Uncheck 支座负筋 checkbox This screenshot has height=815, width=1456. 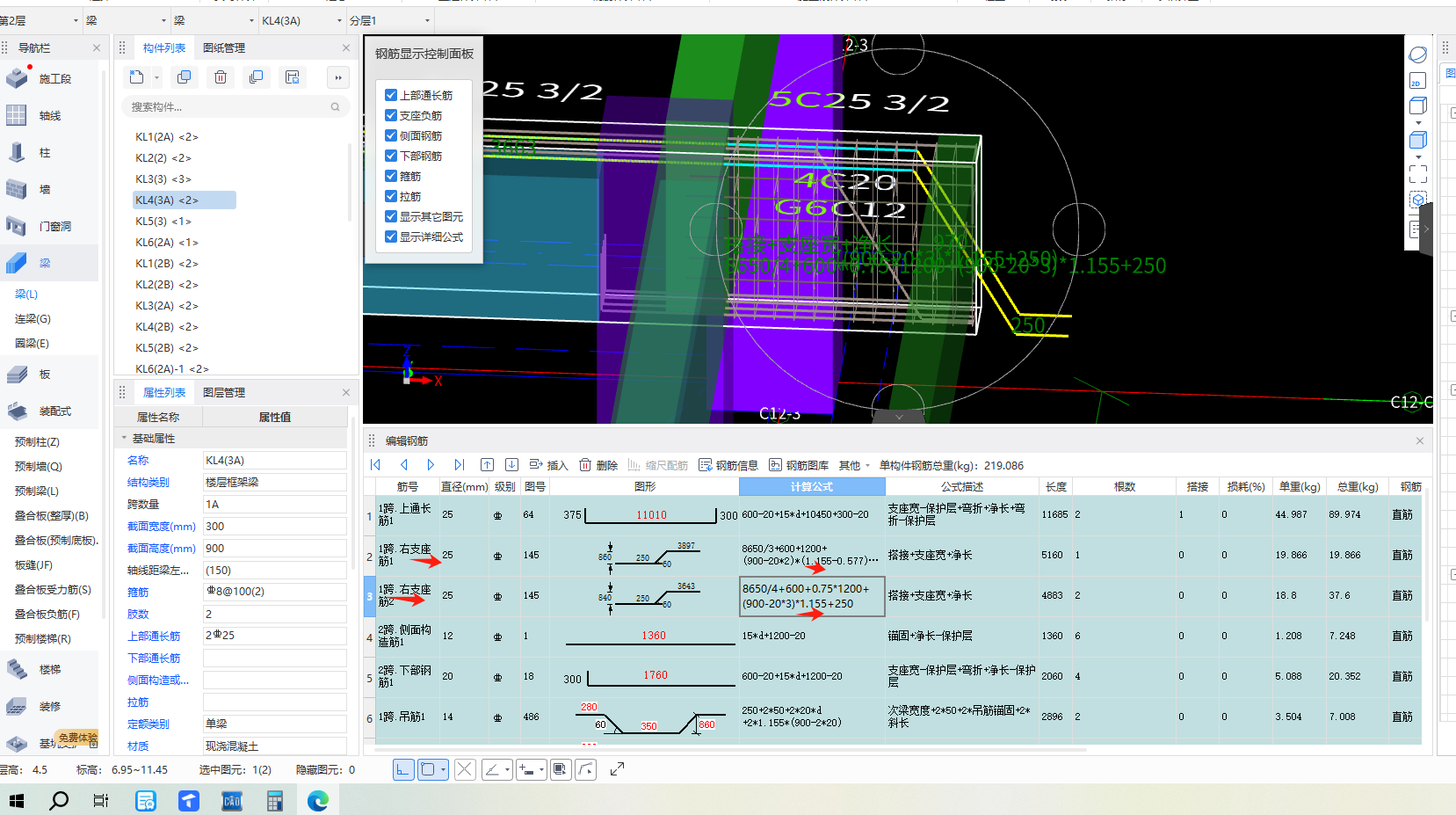click(391, 115)
